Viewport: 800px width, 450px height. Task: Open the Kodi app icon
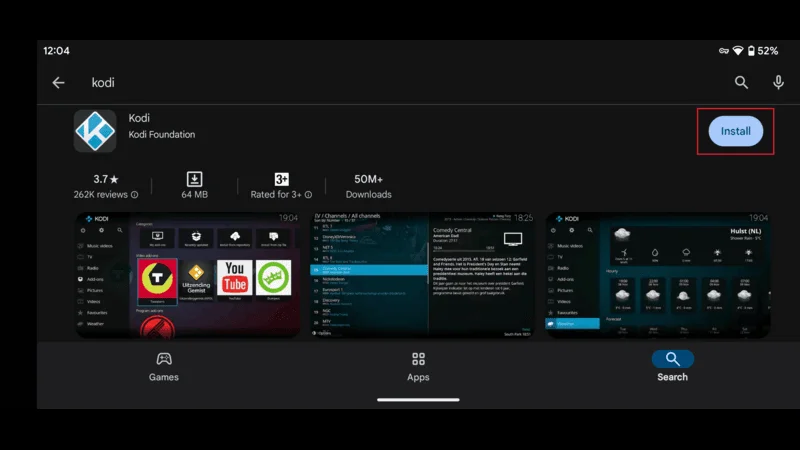(95, 131)
